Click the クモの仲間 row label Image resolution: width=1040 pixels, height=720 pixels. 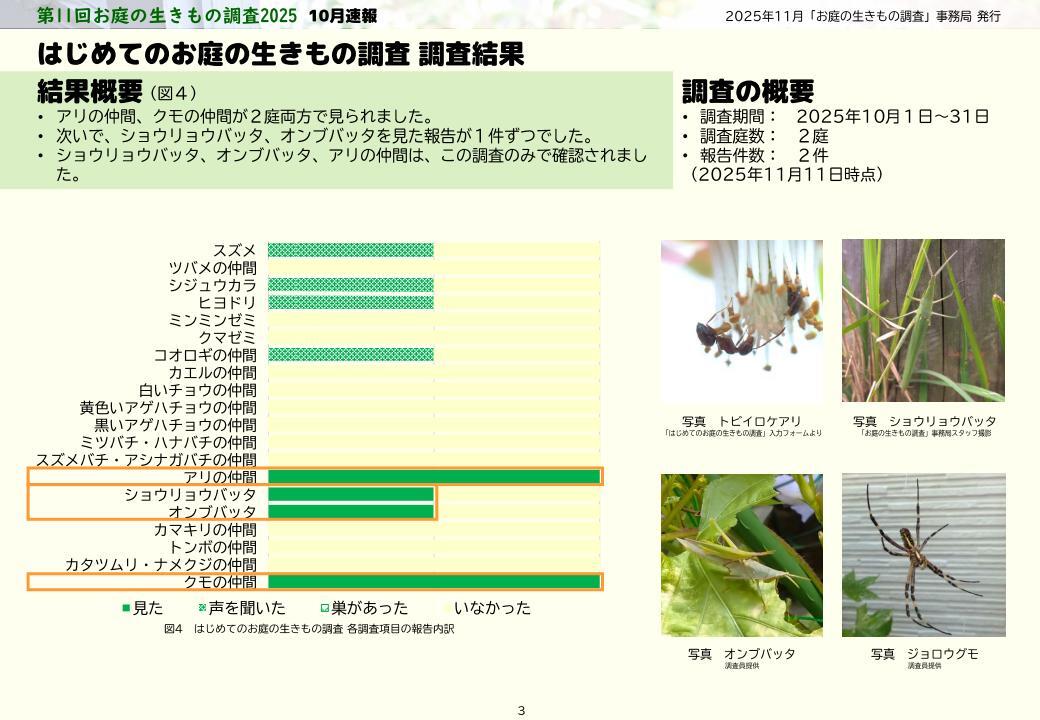[x=220, y=582]
